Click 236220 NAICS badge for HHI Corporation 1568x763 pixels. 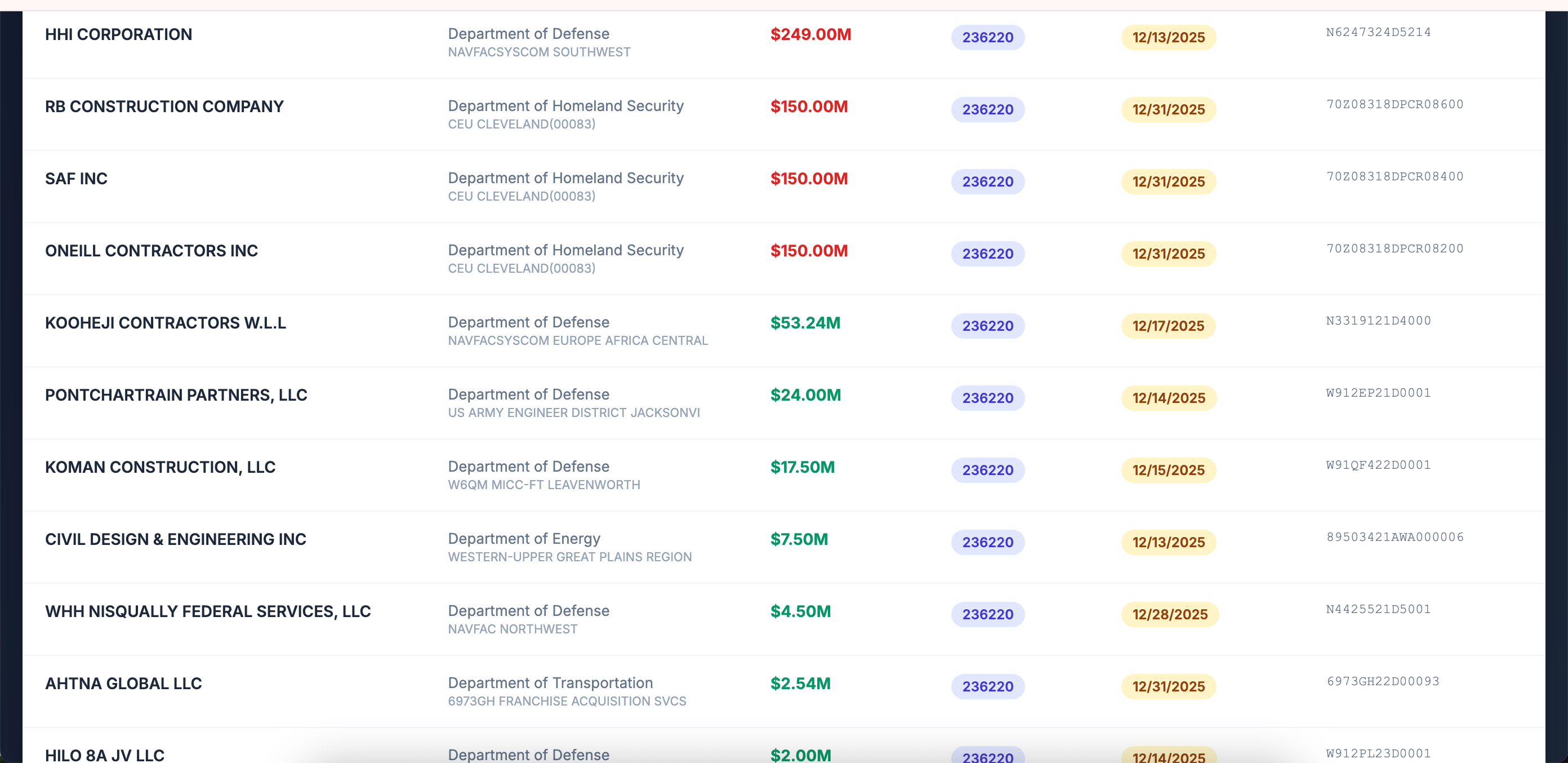point(987,38)
